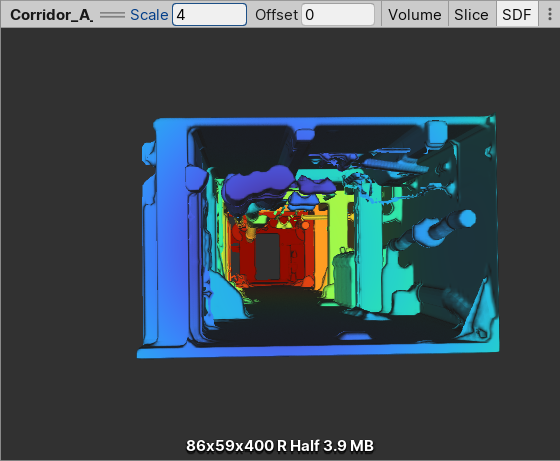Click the drag handle lines beside Corridor_A
This screenshot has height=461, width=560.
112,15
